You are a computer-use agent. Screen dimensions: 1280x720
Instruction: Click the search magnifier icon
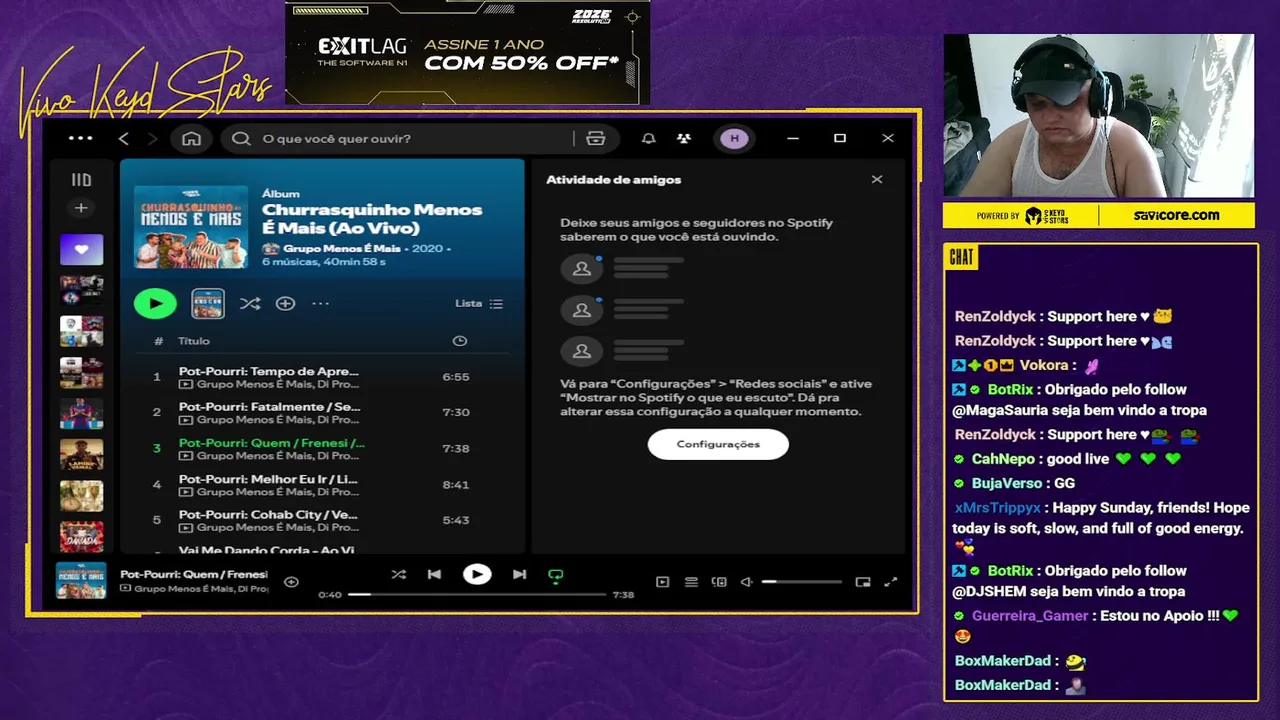(x=241, y=138)
